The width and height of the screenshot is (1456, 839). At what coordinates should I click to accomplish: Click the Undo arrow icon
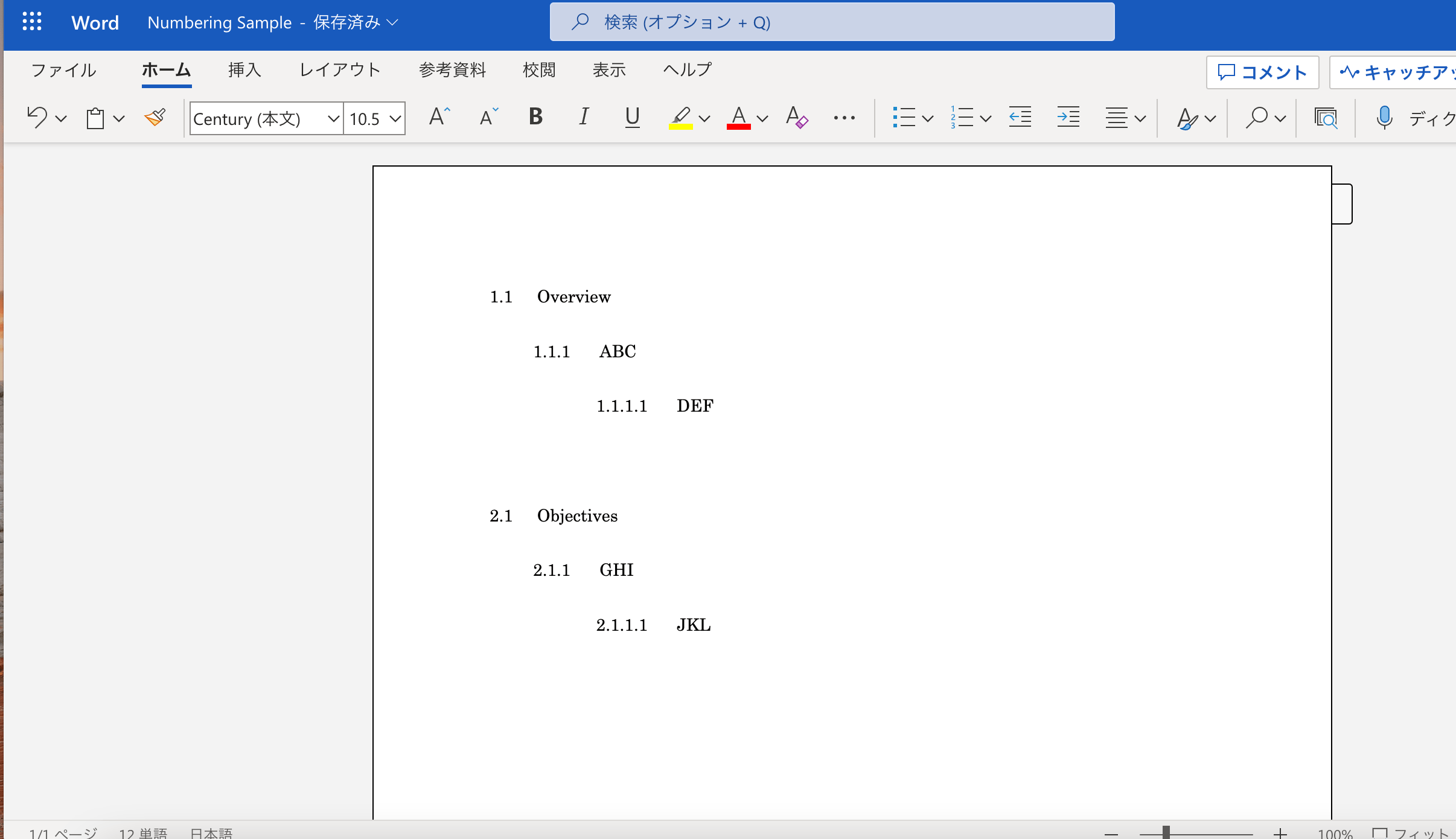click(x=37, y=118)
